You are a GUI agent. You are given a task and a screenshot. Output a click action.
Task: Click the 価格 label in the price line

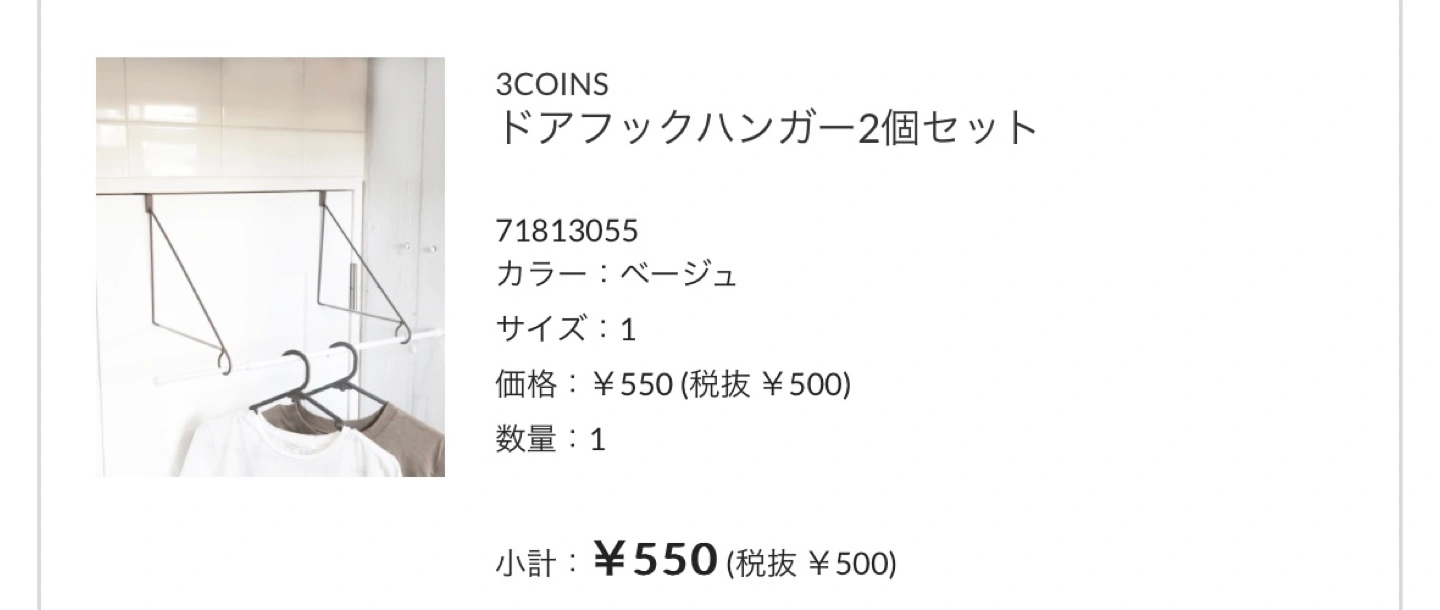pos(525,384)
